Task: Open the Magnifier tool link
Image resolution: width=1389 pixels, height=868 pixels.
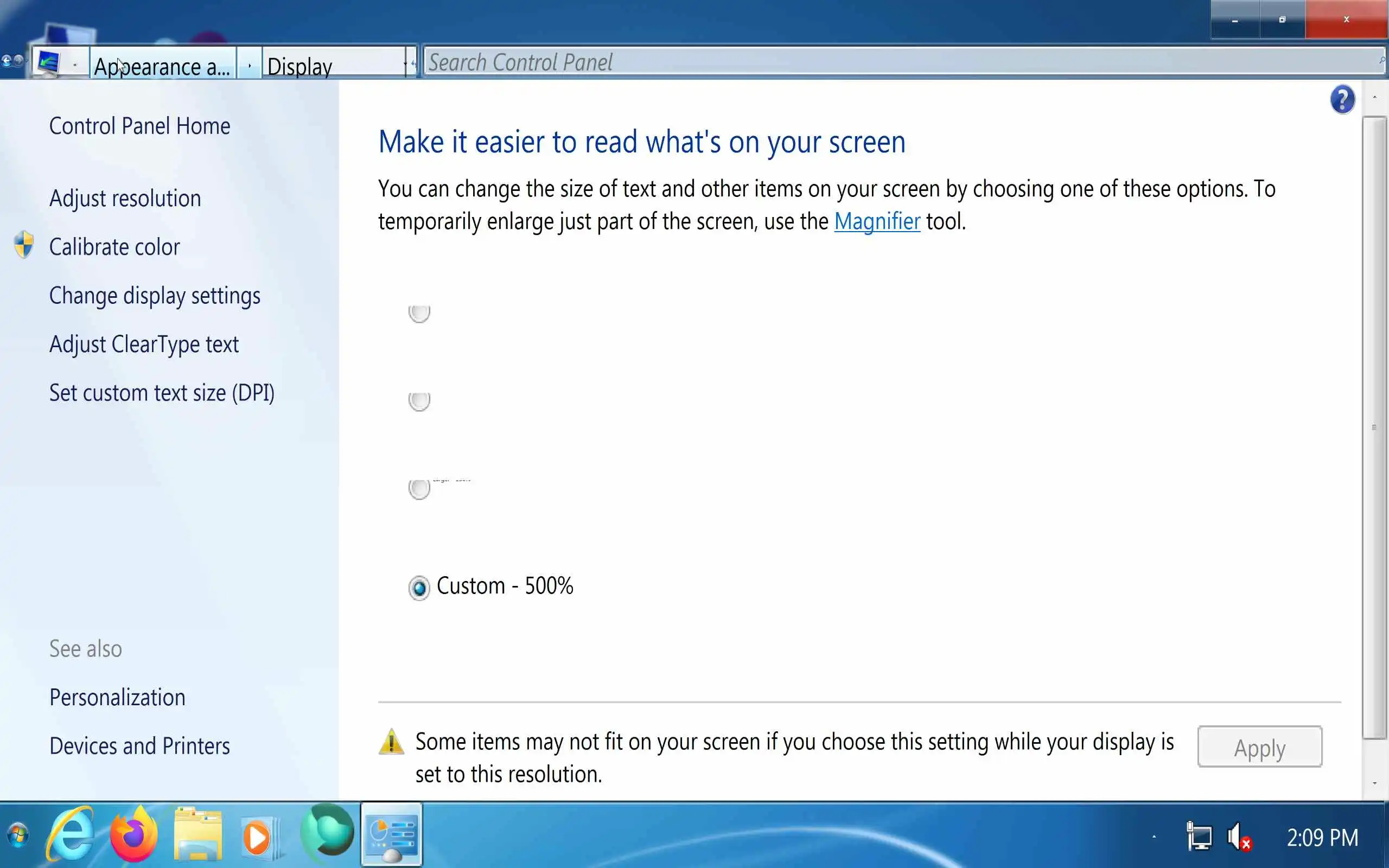Action: pyautogui.click(x=876, y=221)
